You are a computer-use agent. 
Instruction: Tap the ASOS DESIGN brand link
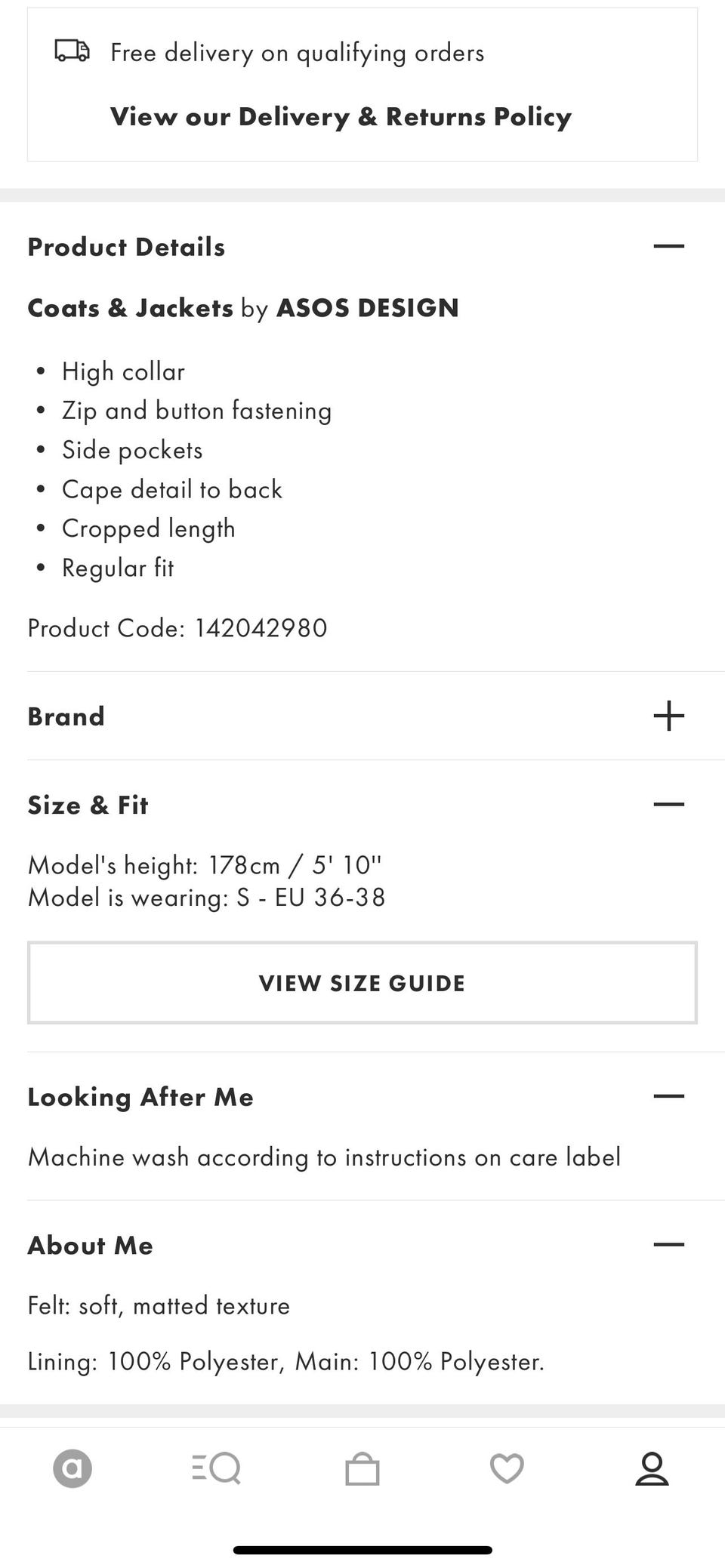coord(368,308)
